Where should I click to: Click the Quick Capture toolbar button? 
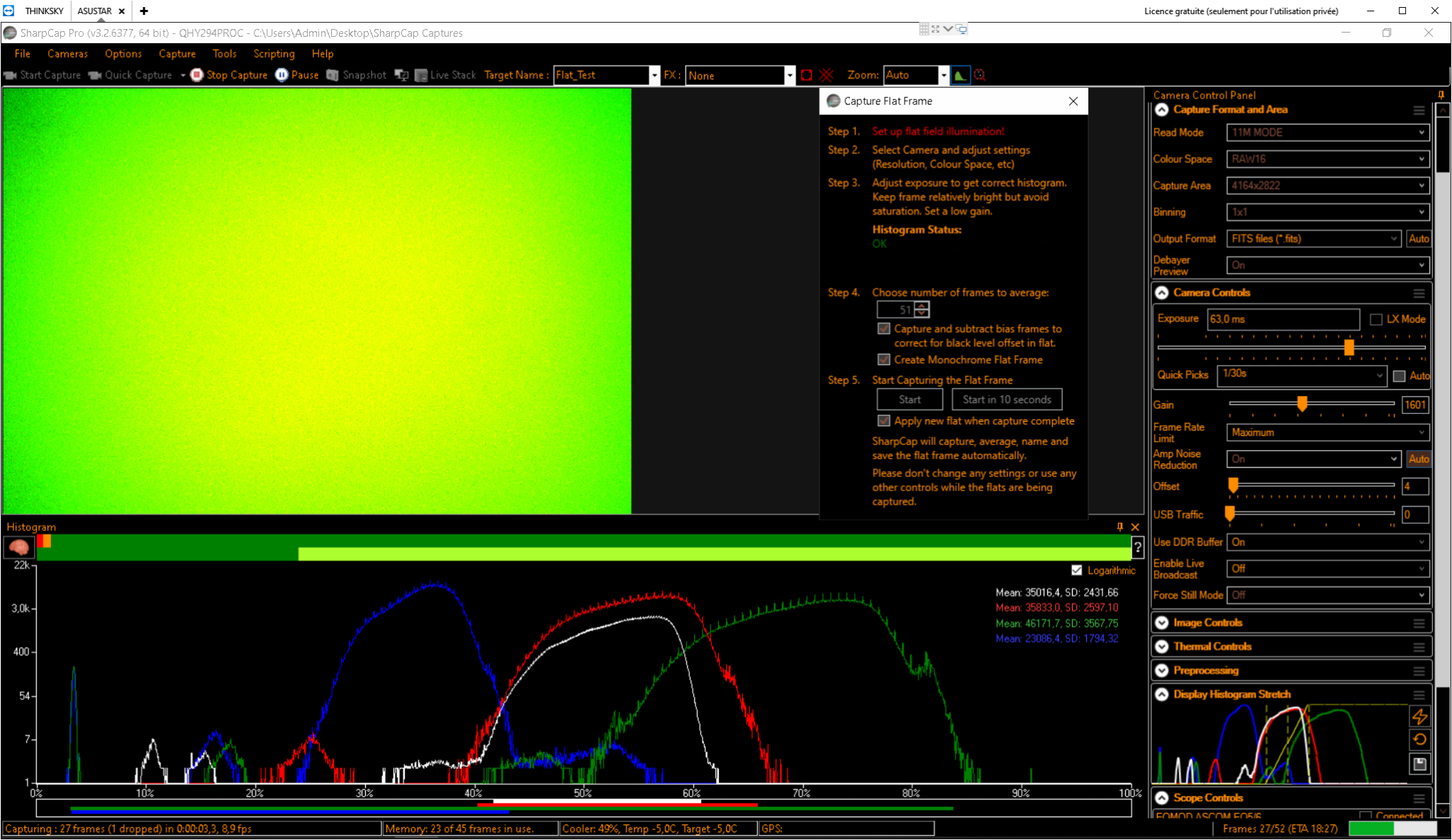(130, 75)
